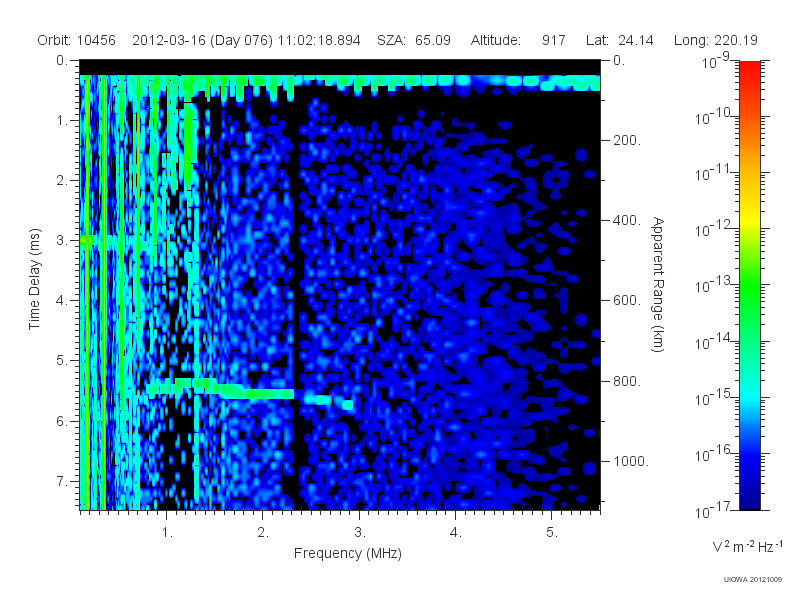Click the '7.' time delay tick label
The height and width of the screenshot is (600, 800).
tap(62, 481)
